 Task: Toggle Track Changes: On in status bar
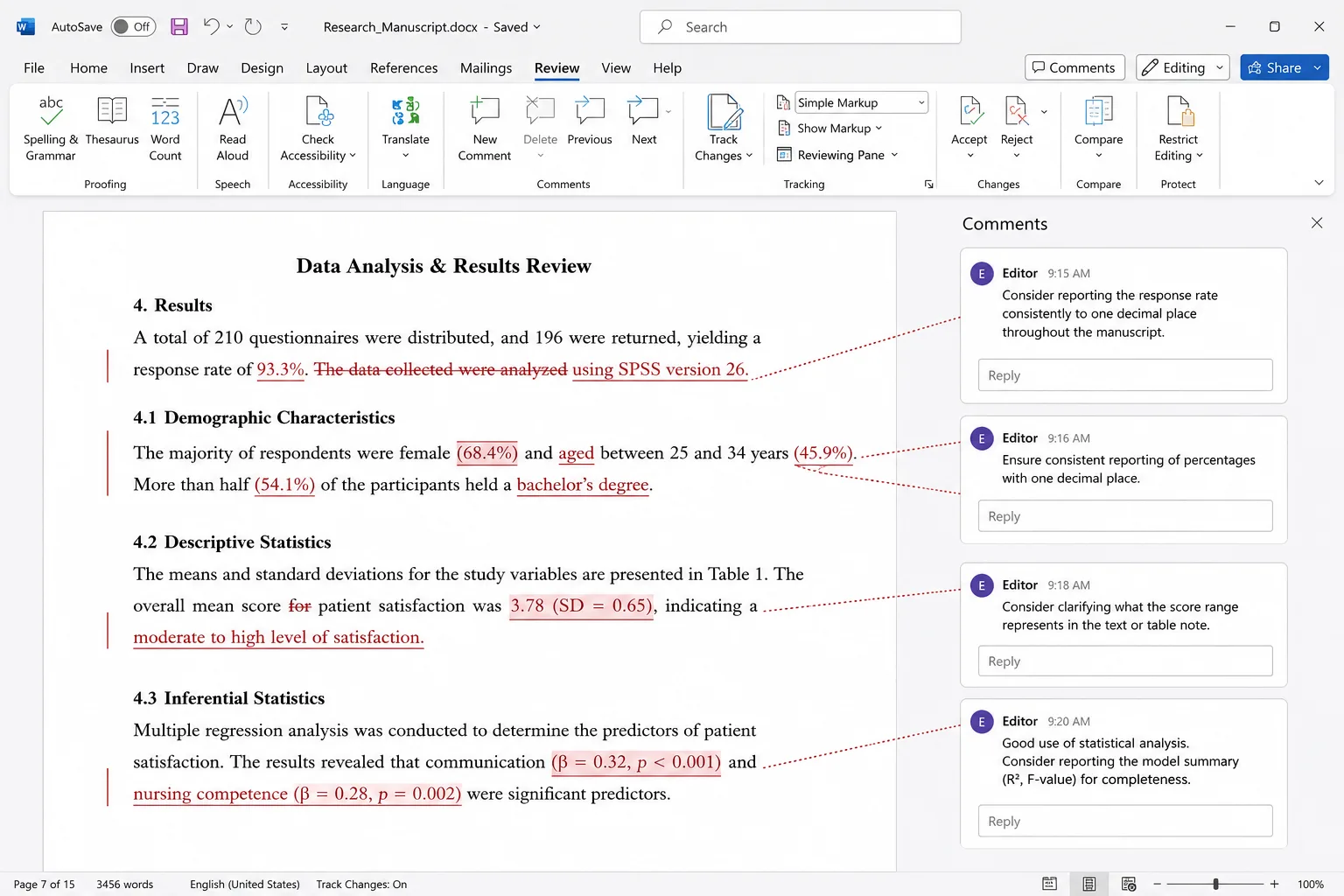(361, 884)
